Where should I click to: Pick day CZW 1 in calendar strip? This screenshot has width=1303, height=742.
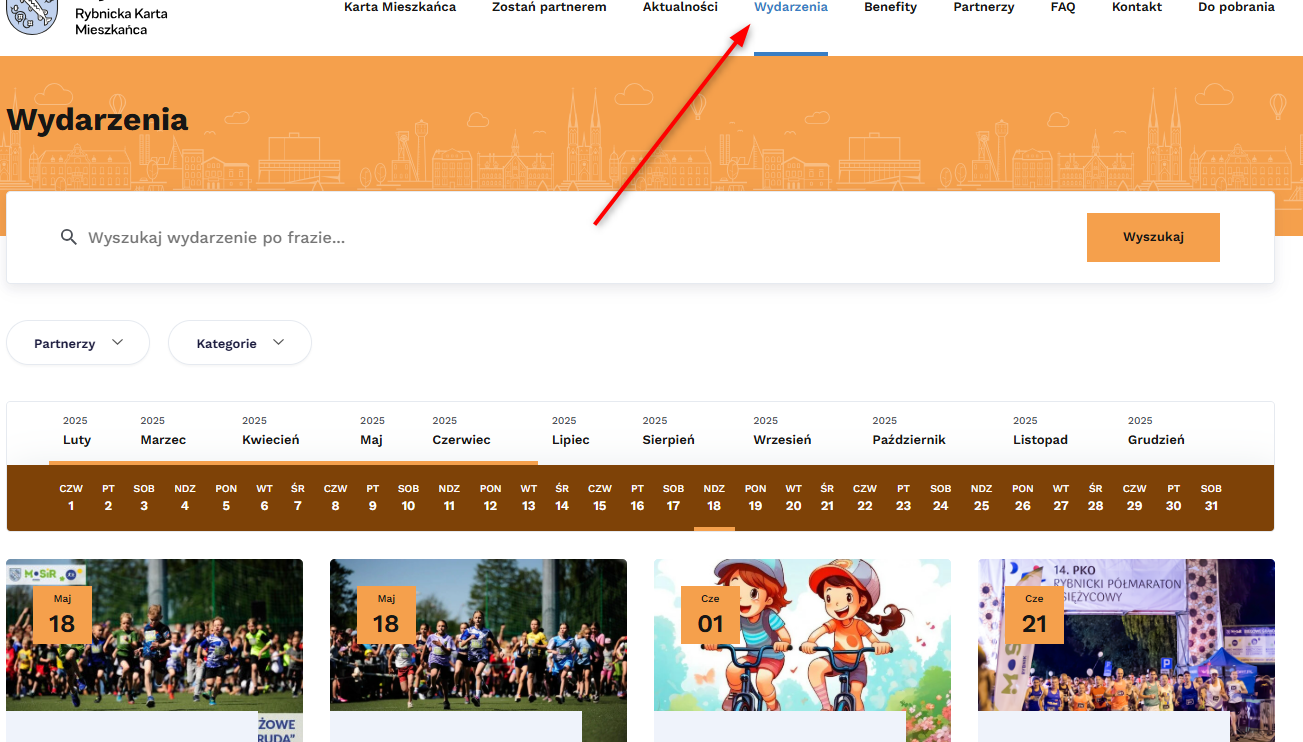71,497
